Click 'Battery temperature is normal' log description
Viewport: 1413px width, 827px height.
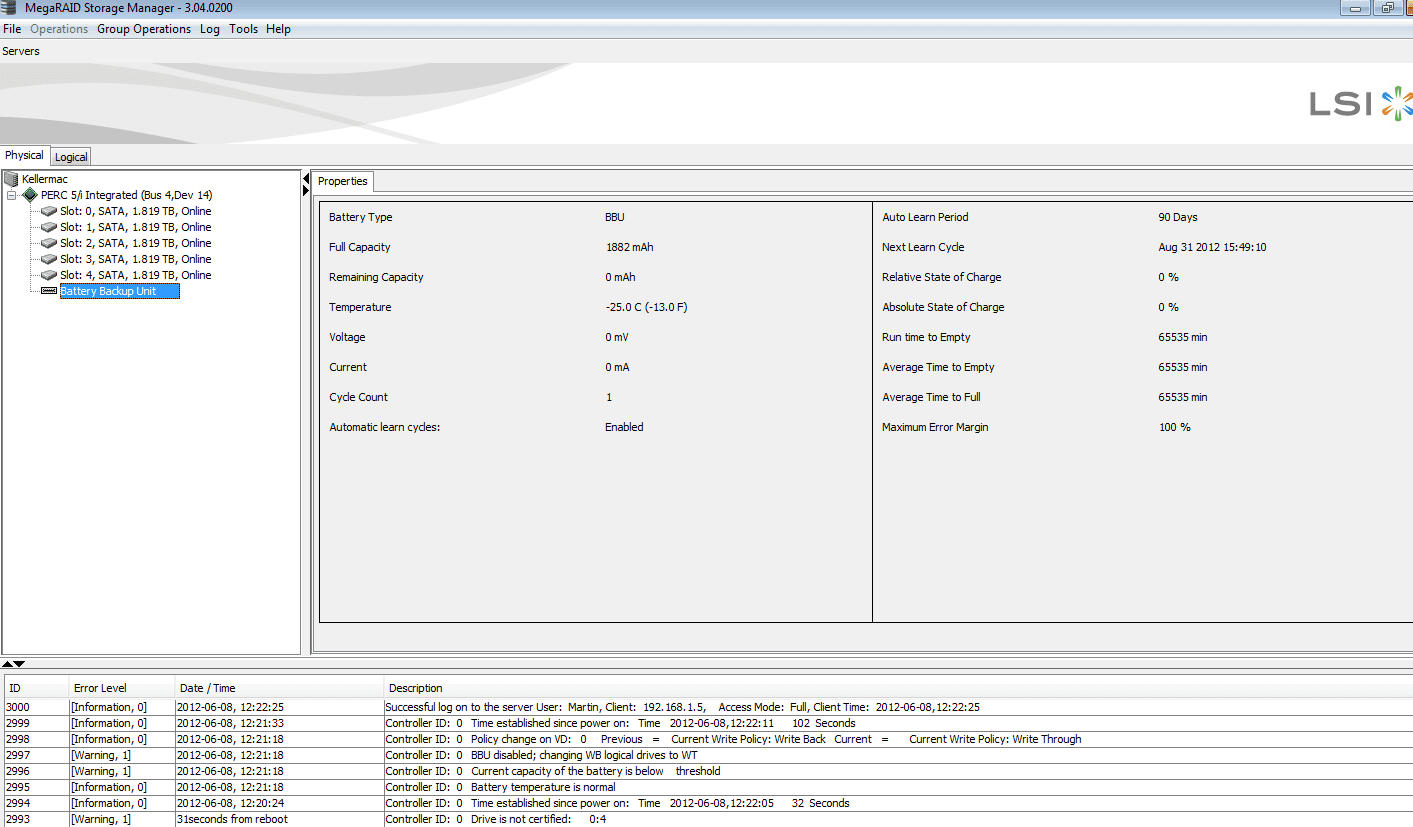click(501, 787)
